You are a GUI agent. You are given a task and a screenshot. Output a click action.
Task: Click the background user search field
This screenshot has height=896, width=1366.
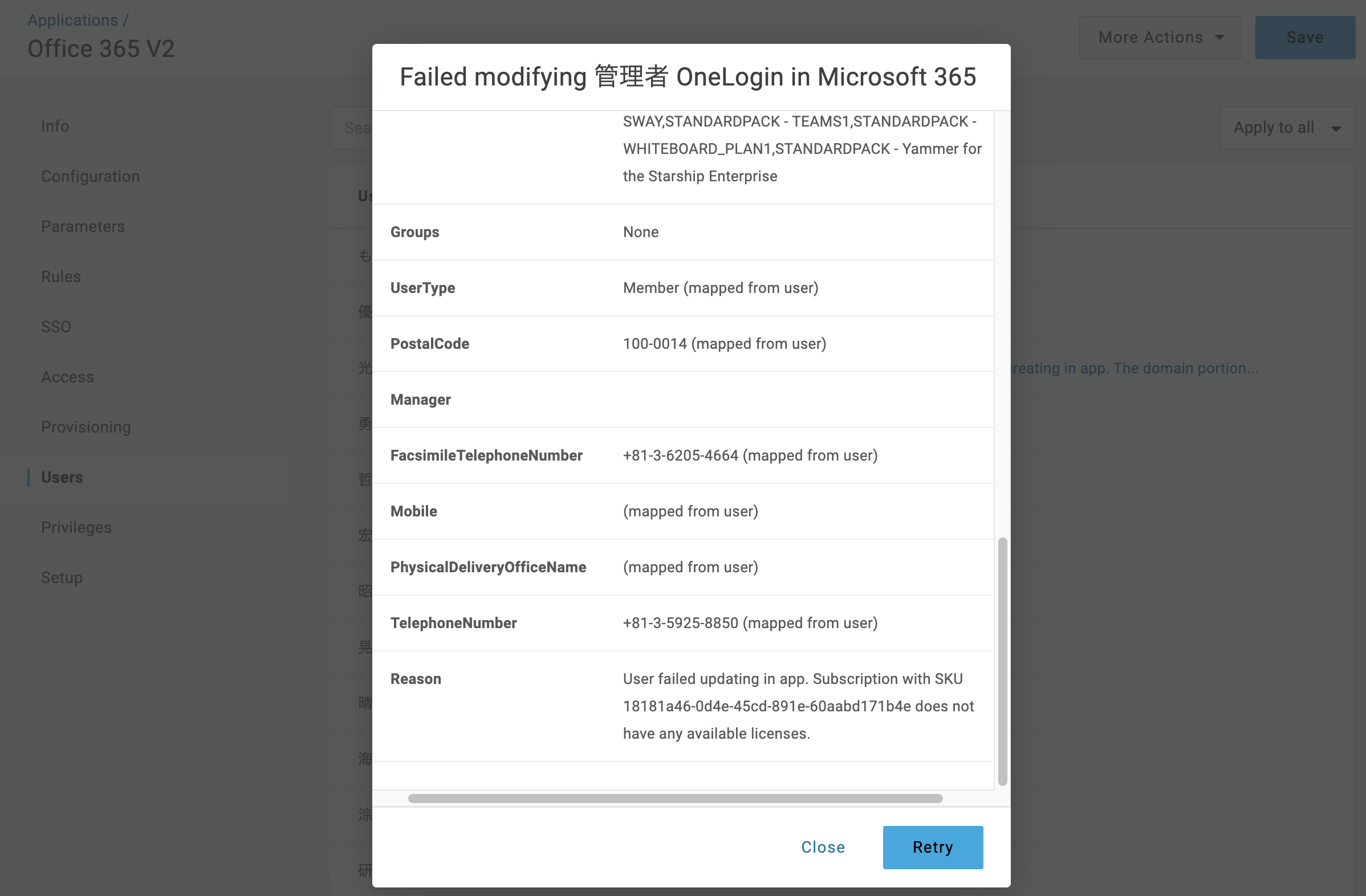click(351, 127)
